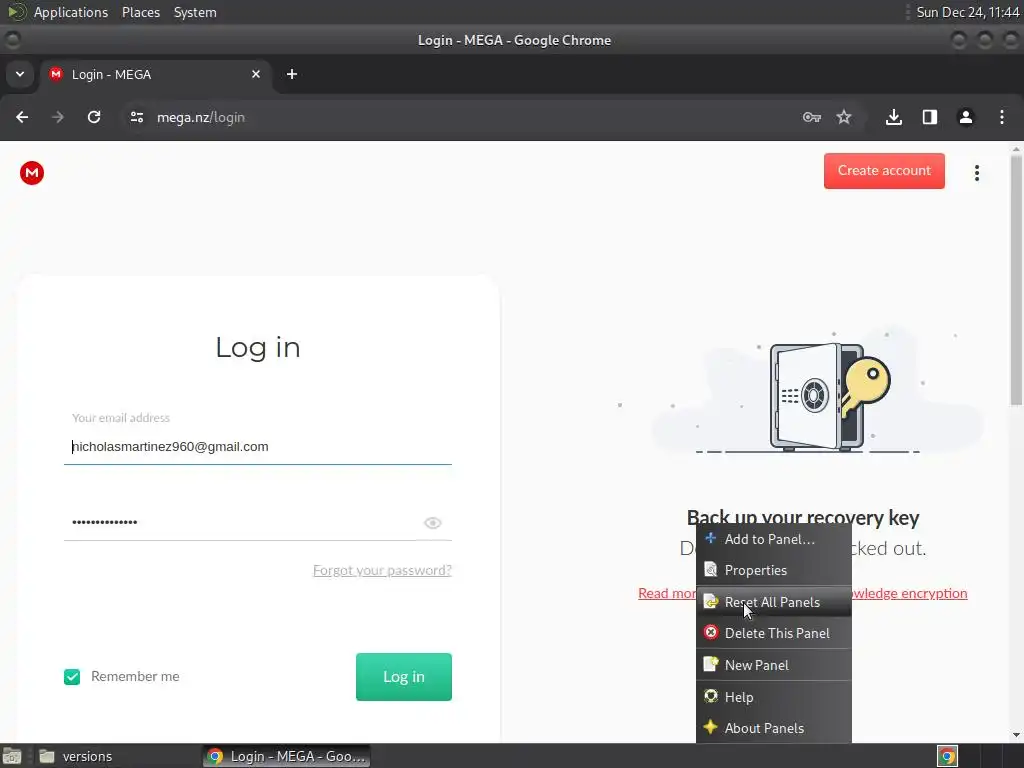Open a new tab with plus button

coord(292,74)
